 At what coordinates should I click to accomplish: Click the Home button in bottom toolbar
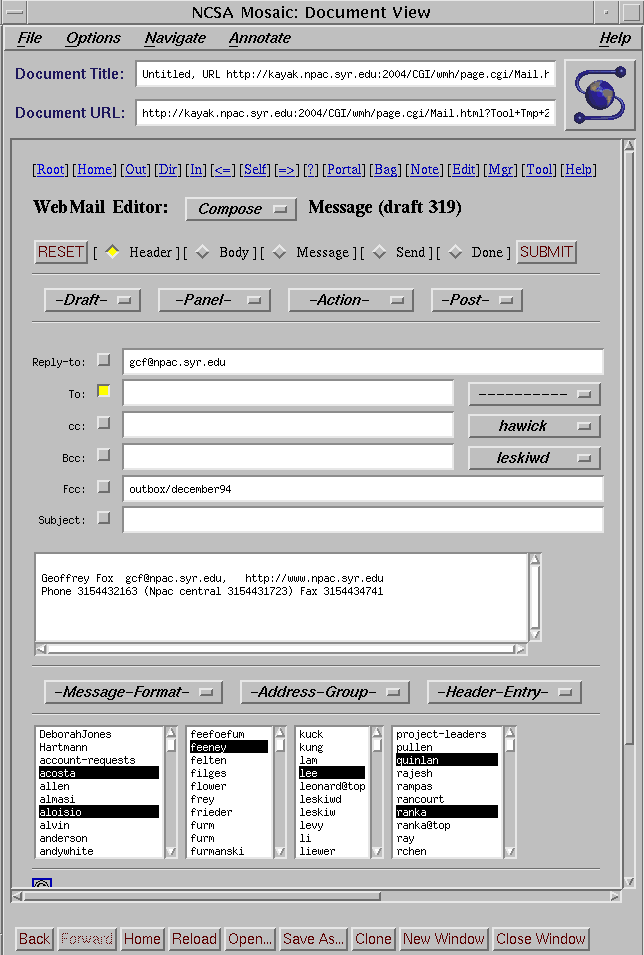tap(142, 939)
